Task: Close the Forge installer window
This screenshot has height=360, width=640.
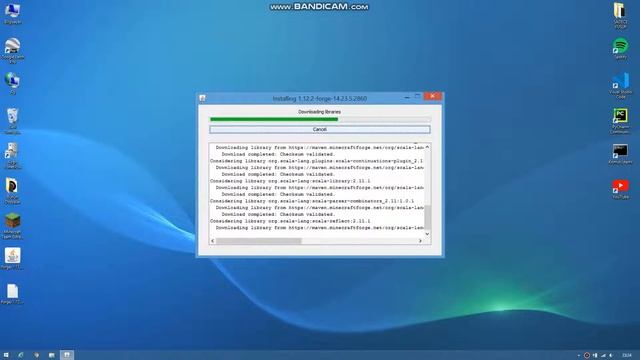Action: (x=432, y=96)
